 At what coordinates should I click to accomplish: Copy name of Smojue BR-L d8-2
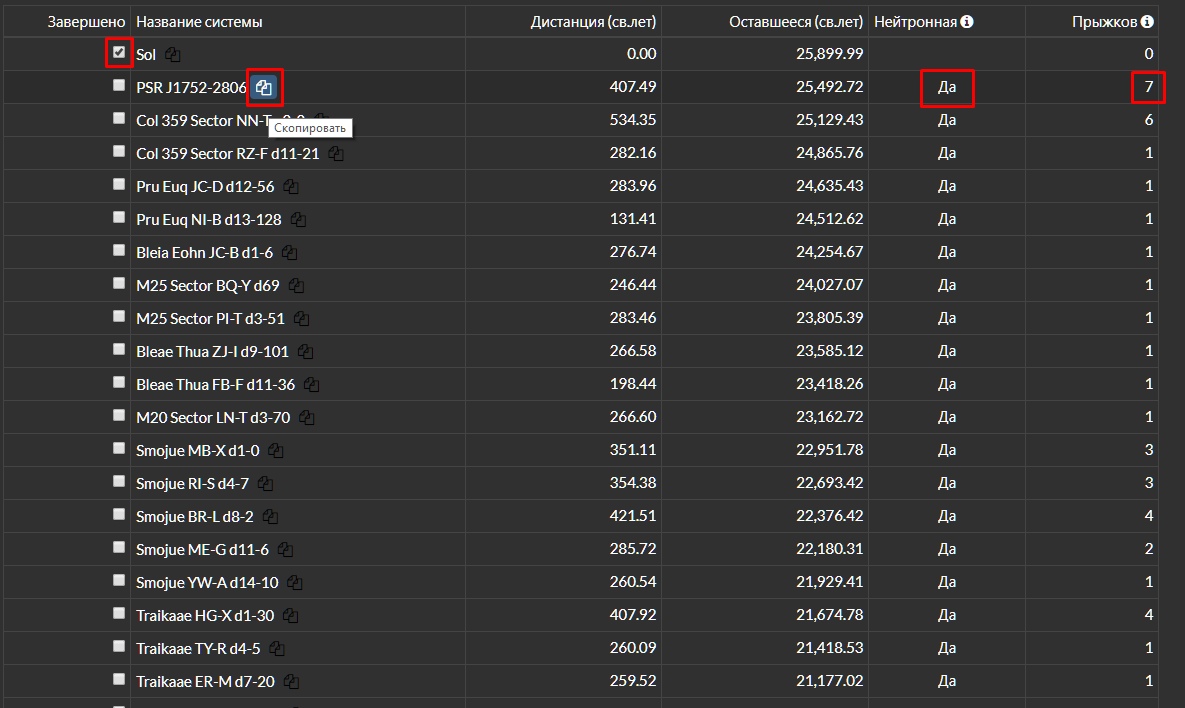[x=271, y=517]
